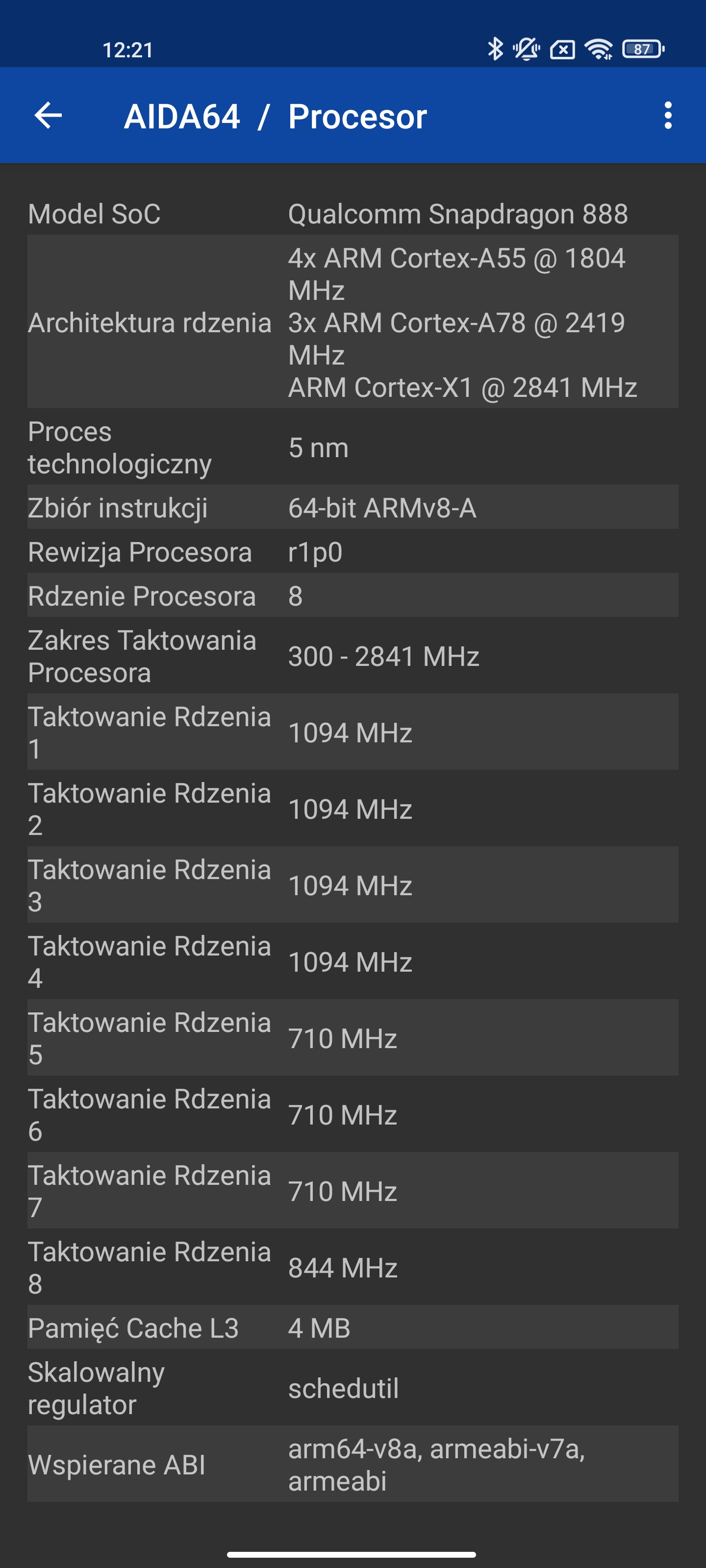Tap the back arrow icon
Image resolution: width=706 pixels, height=1568 pixels.
click(48, 116)
